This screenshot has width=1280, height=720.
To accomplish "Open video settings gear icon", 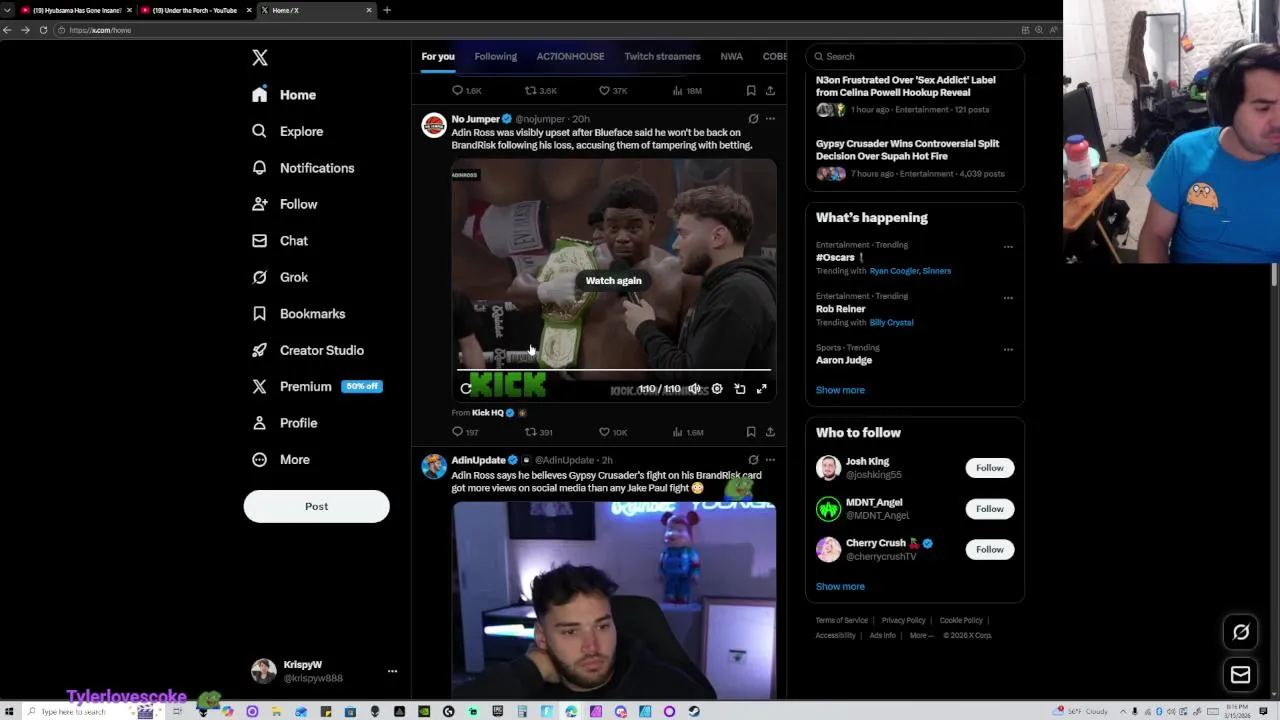I will [717, 389].
